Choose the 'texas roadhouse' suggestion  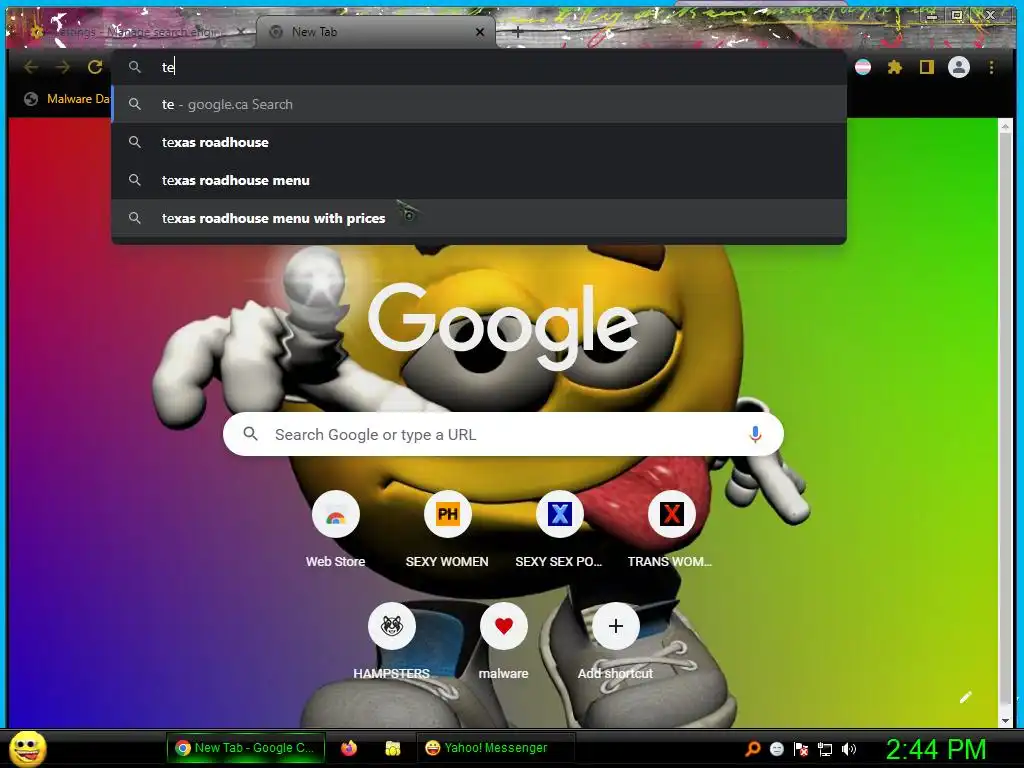479,142
